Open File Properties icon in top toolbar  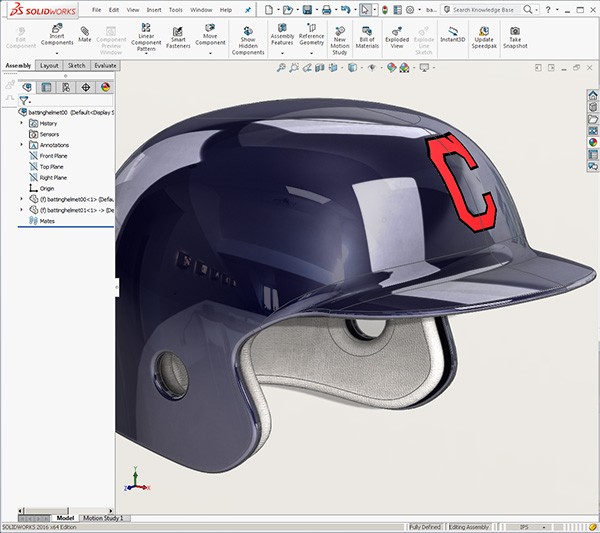[x=398, y=10]
